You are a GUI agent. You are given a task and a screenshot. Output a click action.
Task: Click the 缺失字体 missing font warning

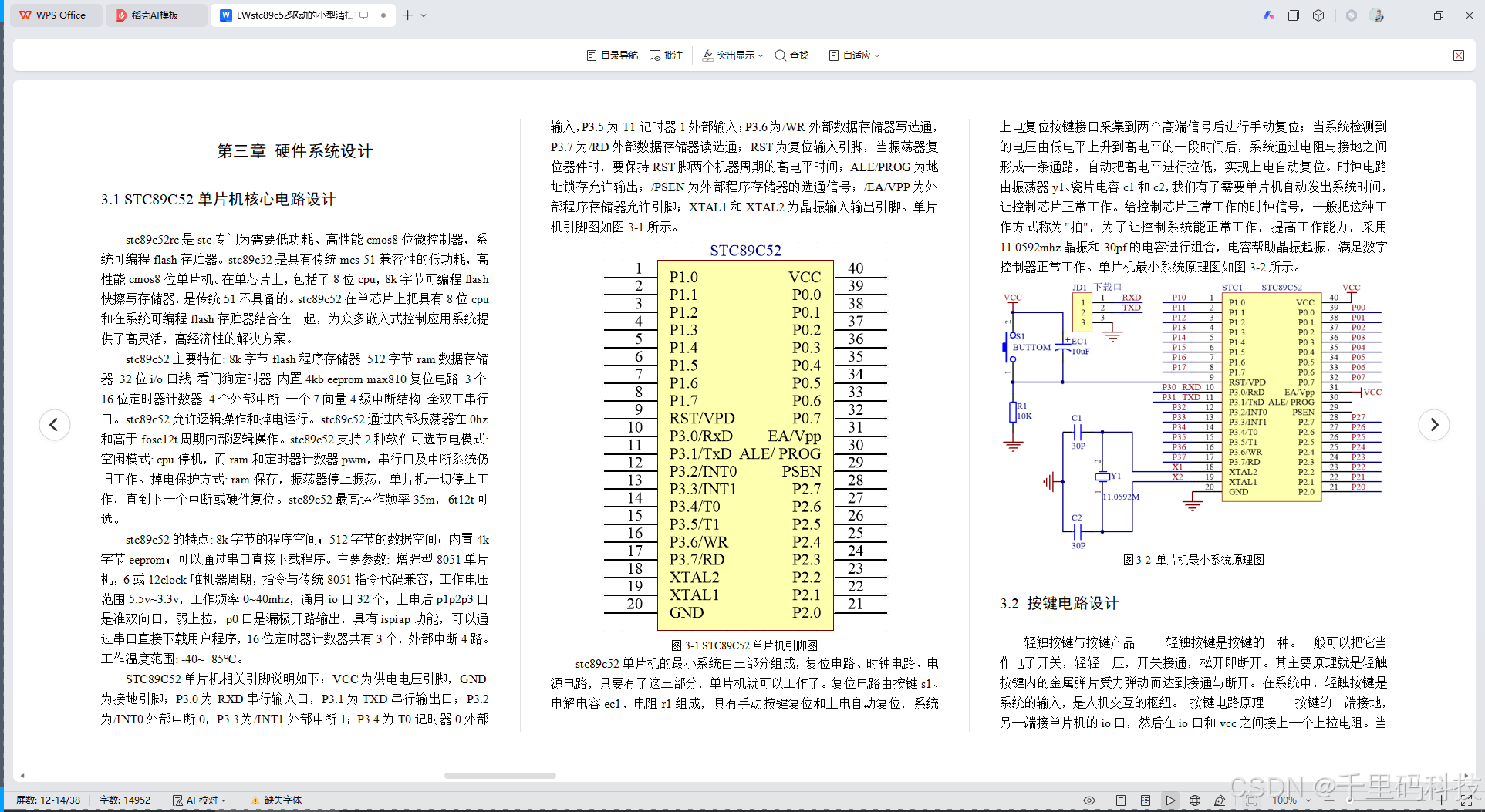tap(276, 800)
